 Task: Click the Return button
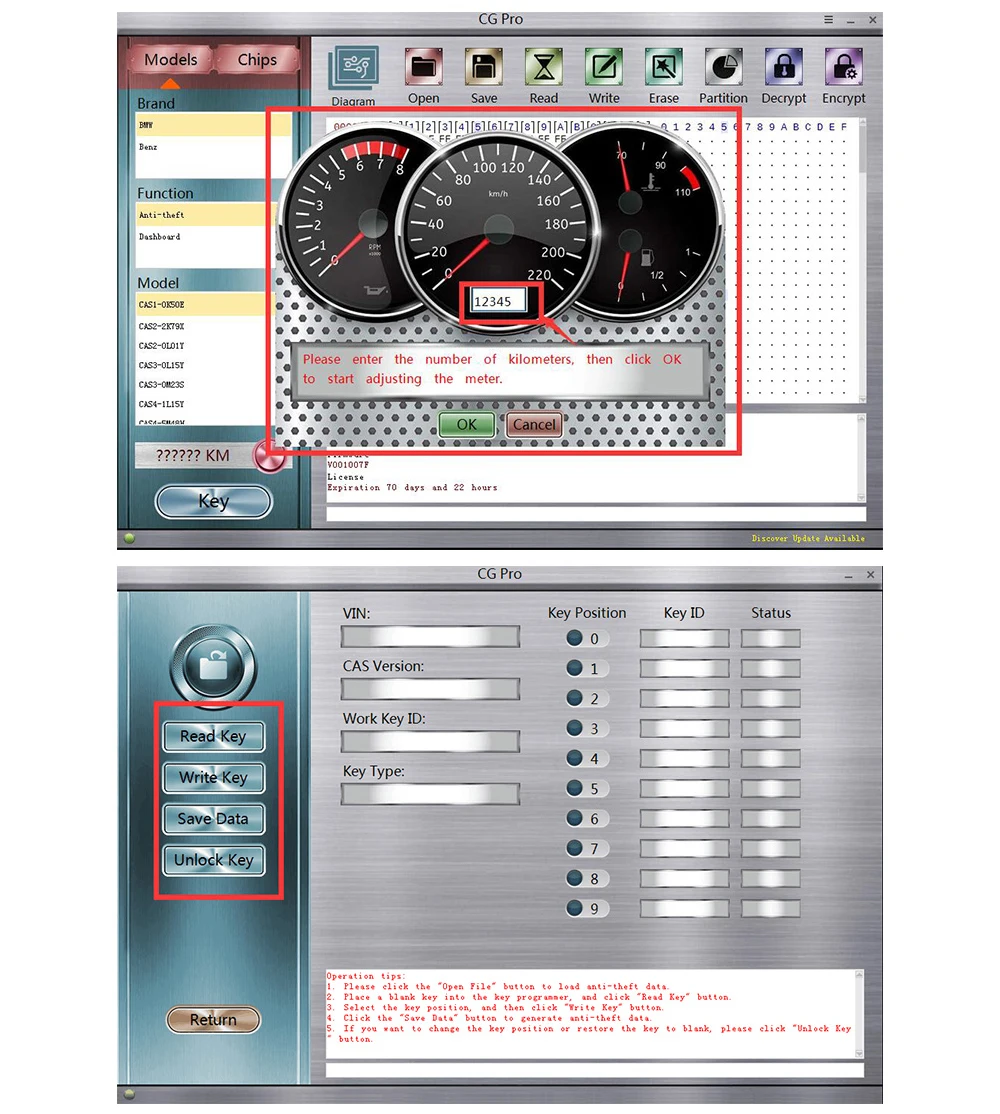213,1020
